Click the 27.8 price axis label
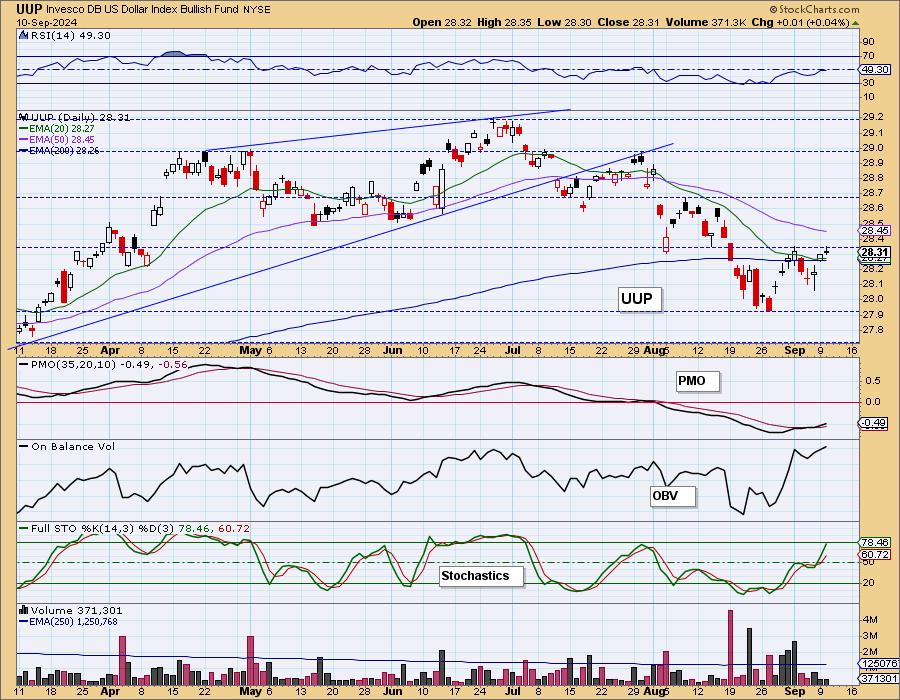900x700 pixels. [x=872, y=329]
